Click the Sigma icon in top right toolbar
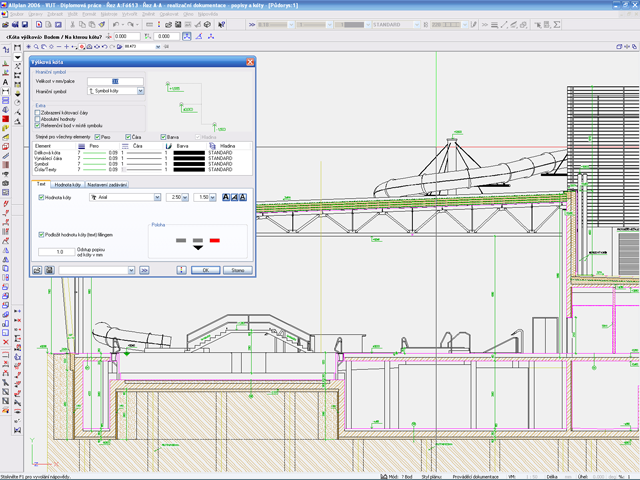The height and width of the screenshot is (480, 640). tap(556, 24)
